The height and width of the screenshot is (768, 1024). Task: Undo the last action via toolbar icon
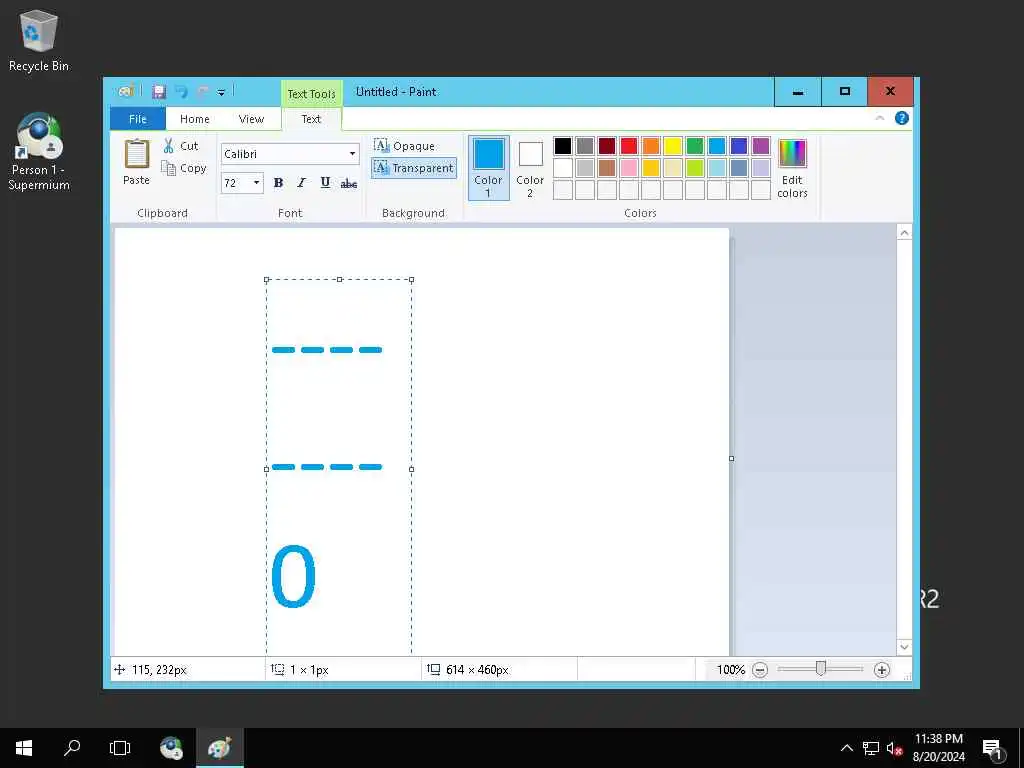pyautogui.click(x=181, y=92)
